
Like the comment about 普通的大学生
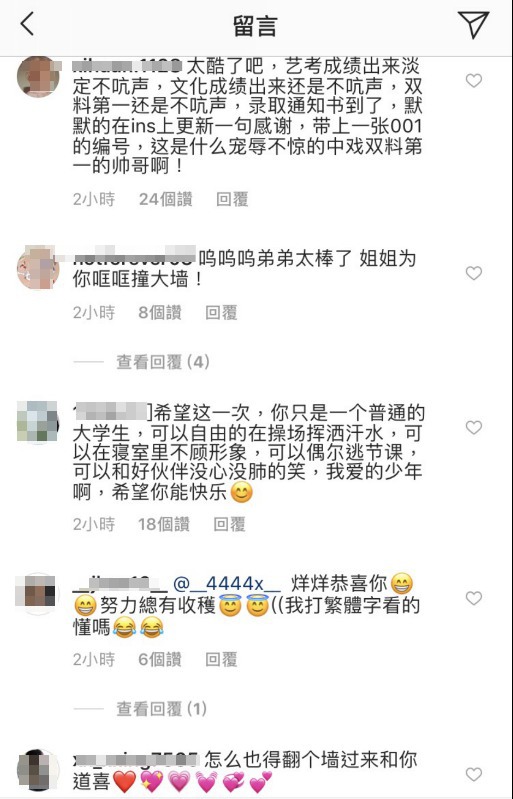click(x=474, y=427)
